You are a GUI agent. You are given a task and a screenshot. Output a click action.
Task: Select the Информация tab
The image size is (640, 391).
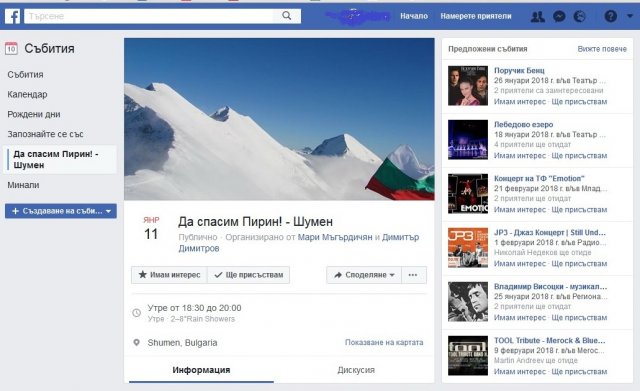point(201,370)
